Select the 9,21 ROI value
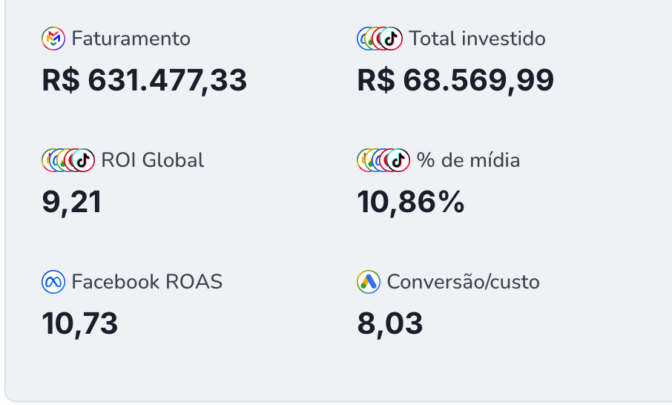Image resolution: width=672 pixels, height=405 pixels. tap(72, 202)
